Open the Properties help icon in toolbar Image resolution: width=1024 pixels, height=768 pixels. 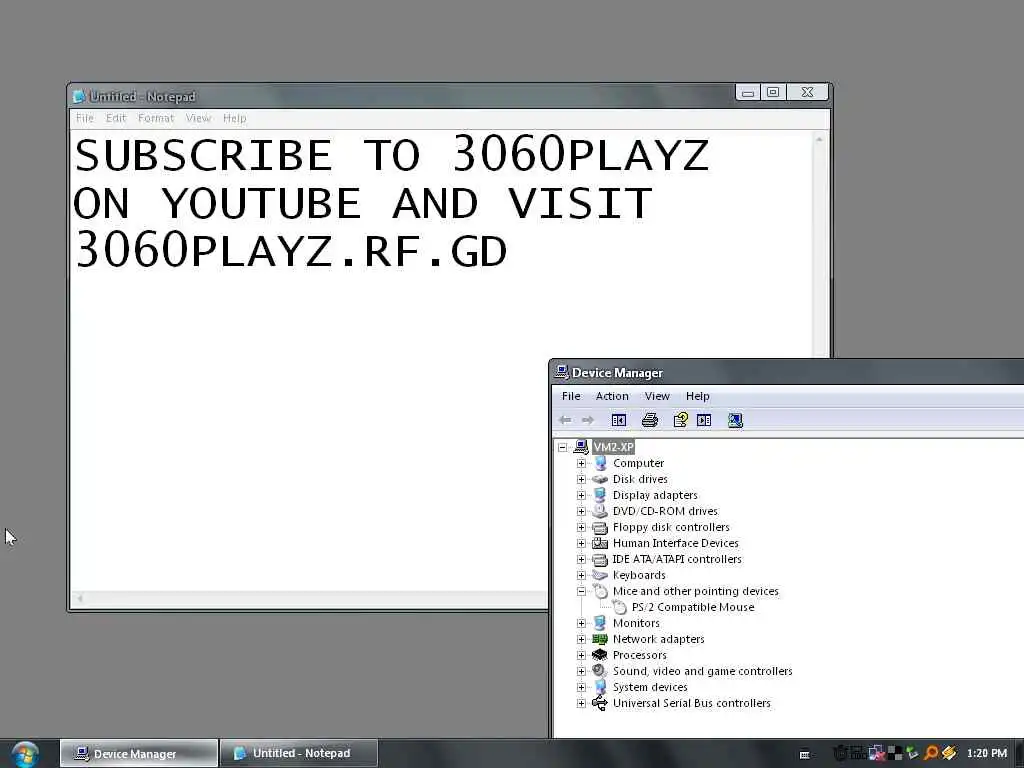(680, 420)
